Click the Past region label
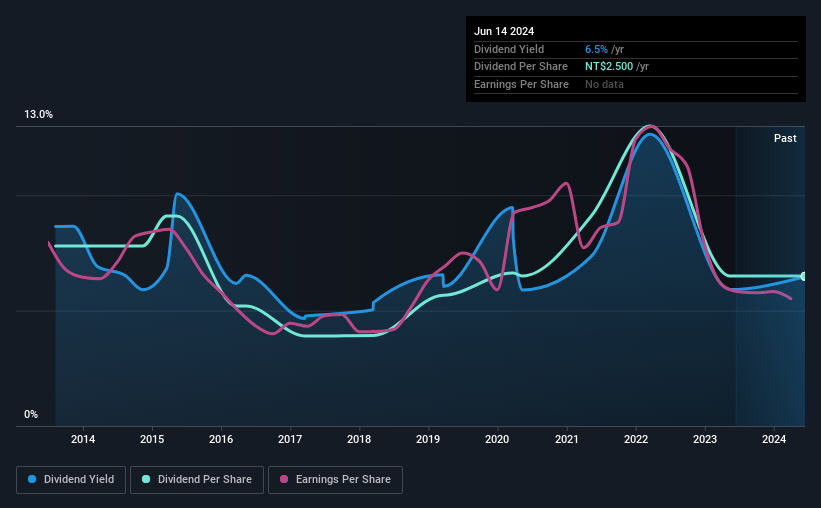The image size is (821, 508). point(785,138)
